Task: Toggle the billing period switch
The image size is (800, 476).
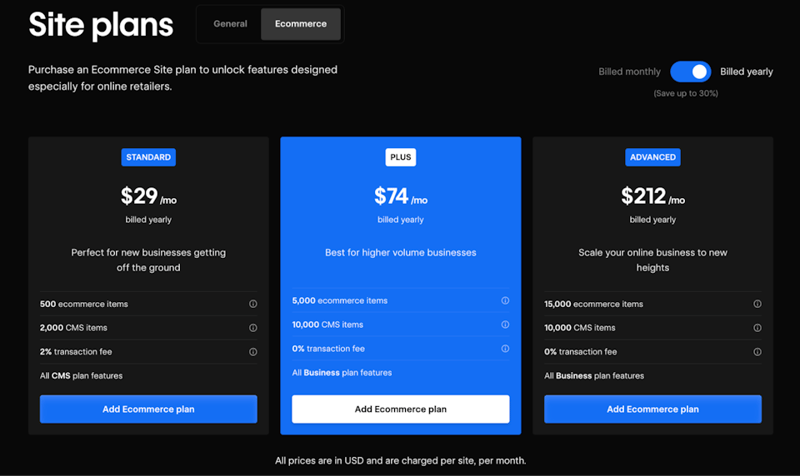Action: pyautogui.click(x=690, y=72)
